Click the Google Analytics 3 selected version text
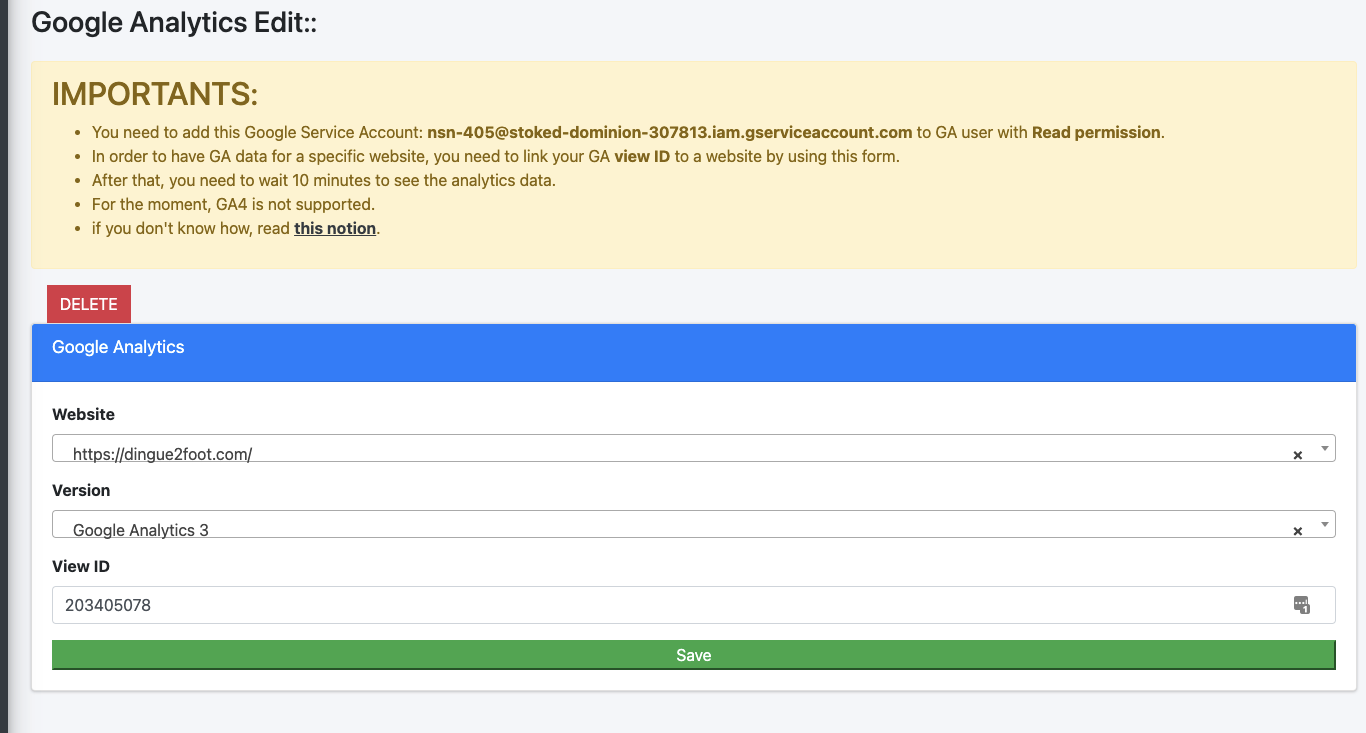1366x733 pixels. pos(141,530)
